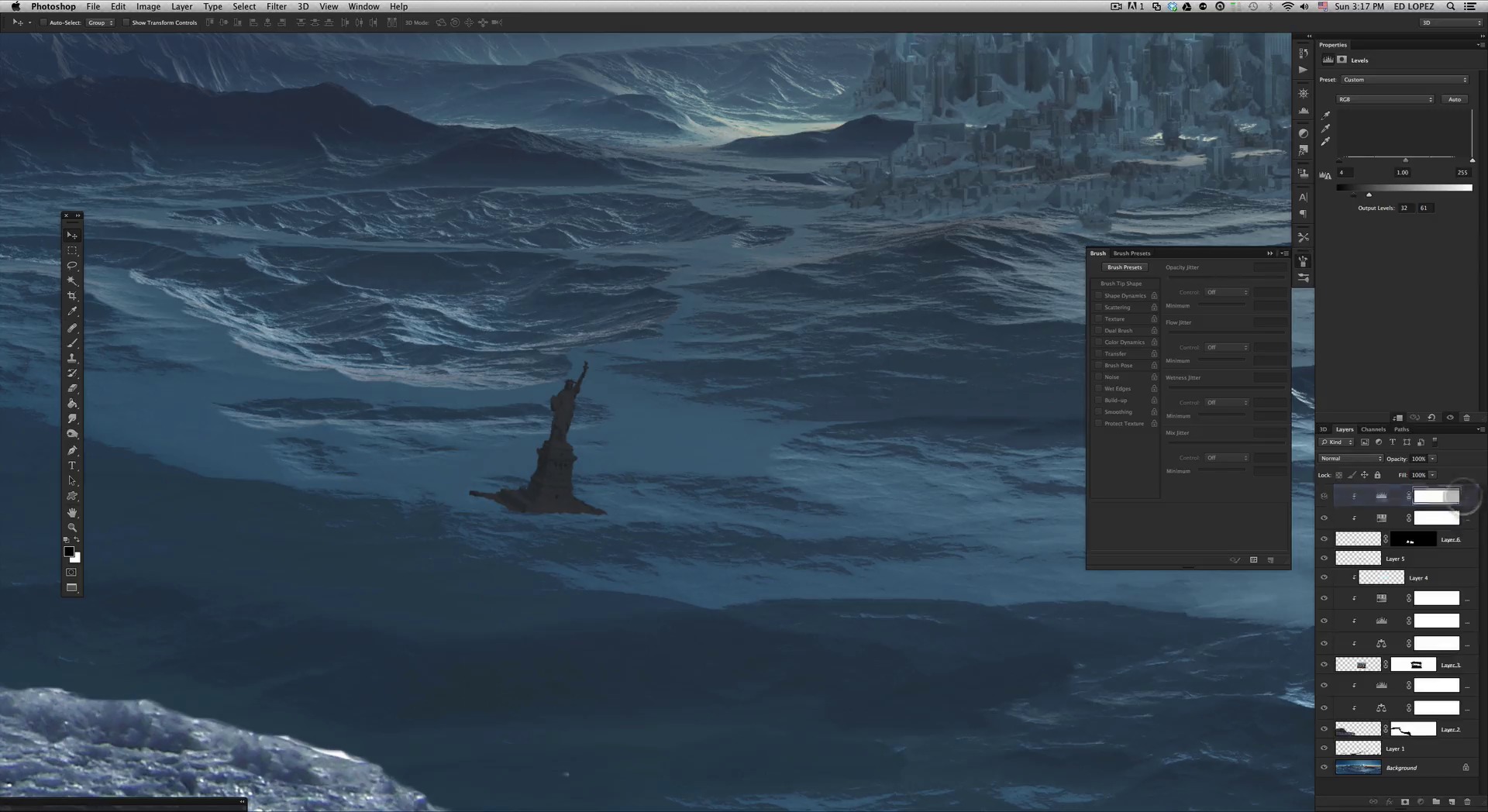Image resolution: width=1488 pixels, height=812 pixels.
Task: Open the Opacity value dropdown arrow
Action: [1432, 459]
